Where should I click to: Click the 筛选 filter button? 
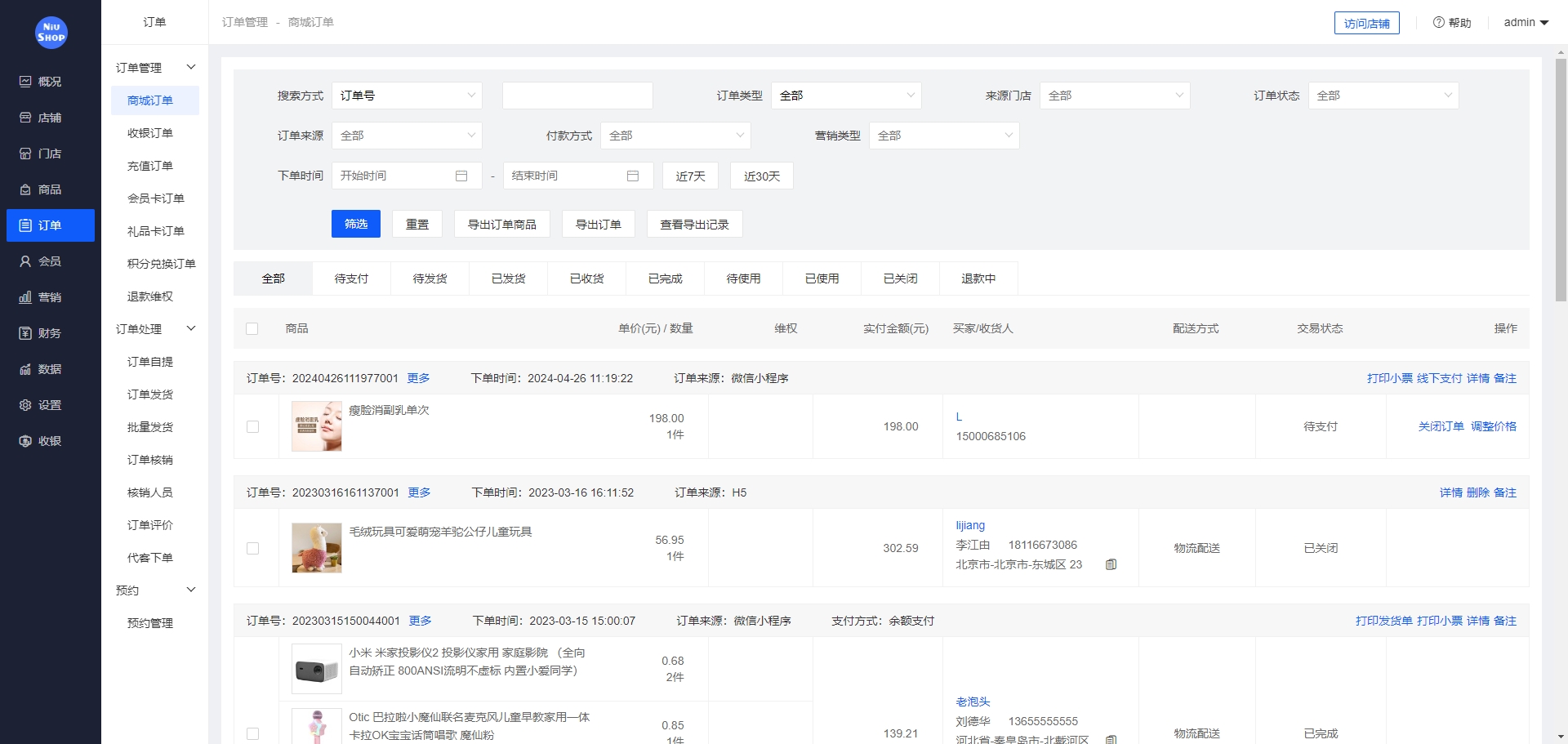[355, 223]
